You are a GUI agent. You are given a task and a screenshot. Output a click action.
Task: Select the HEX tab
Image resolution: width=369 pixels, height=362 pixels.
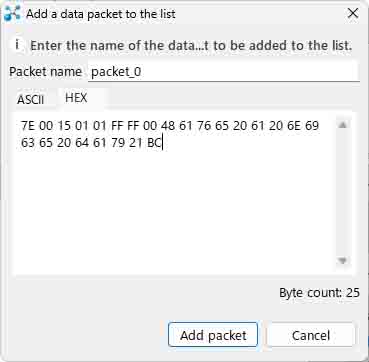point(76,98)
